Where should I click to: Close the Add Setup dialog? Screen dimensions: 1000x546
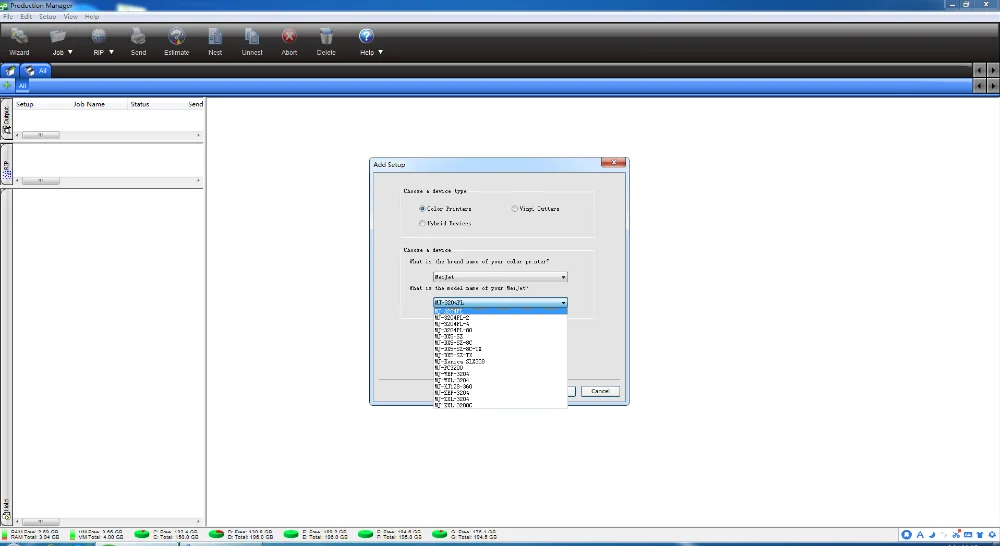[614, 163]
